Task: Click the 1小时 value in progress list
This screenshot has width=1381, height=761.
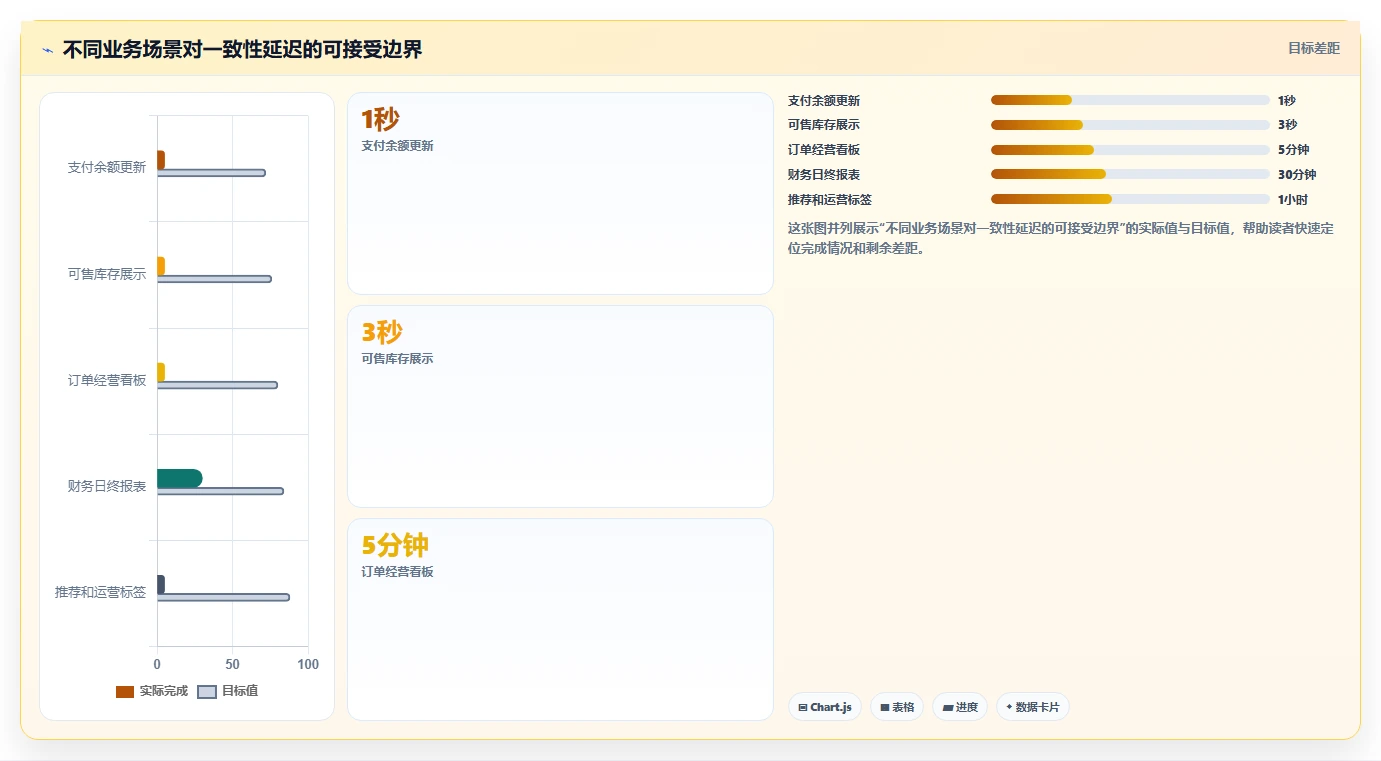Action: (1293, 200)
